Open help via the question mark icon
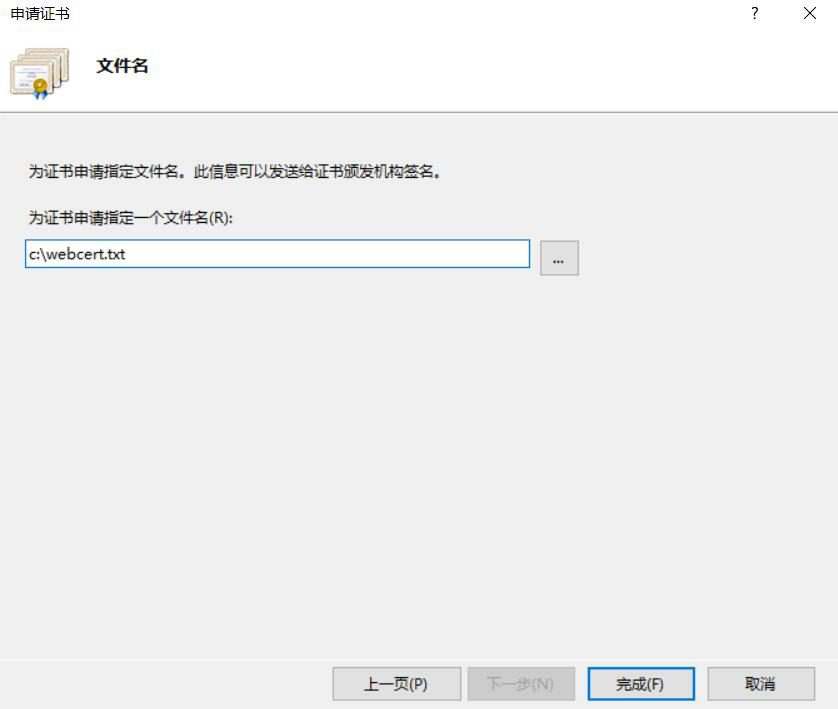Viewport: 838px width, 709px height. point(754,13)
